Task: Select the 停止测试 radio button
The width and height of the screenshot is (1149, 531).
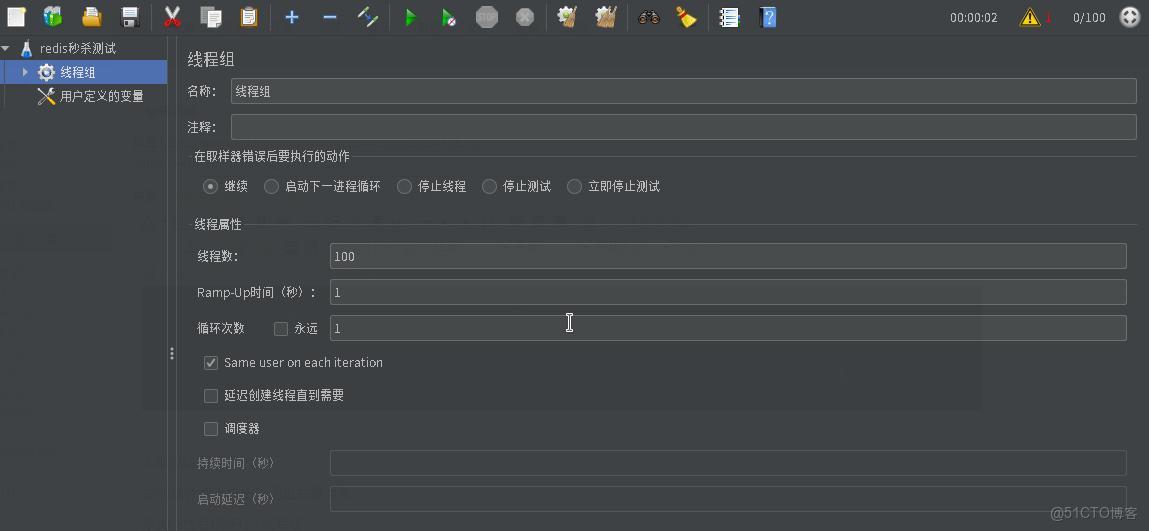Action: (x=489, y=186)
